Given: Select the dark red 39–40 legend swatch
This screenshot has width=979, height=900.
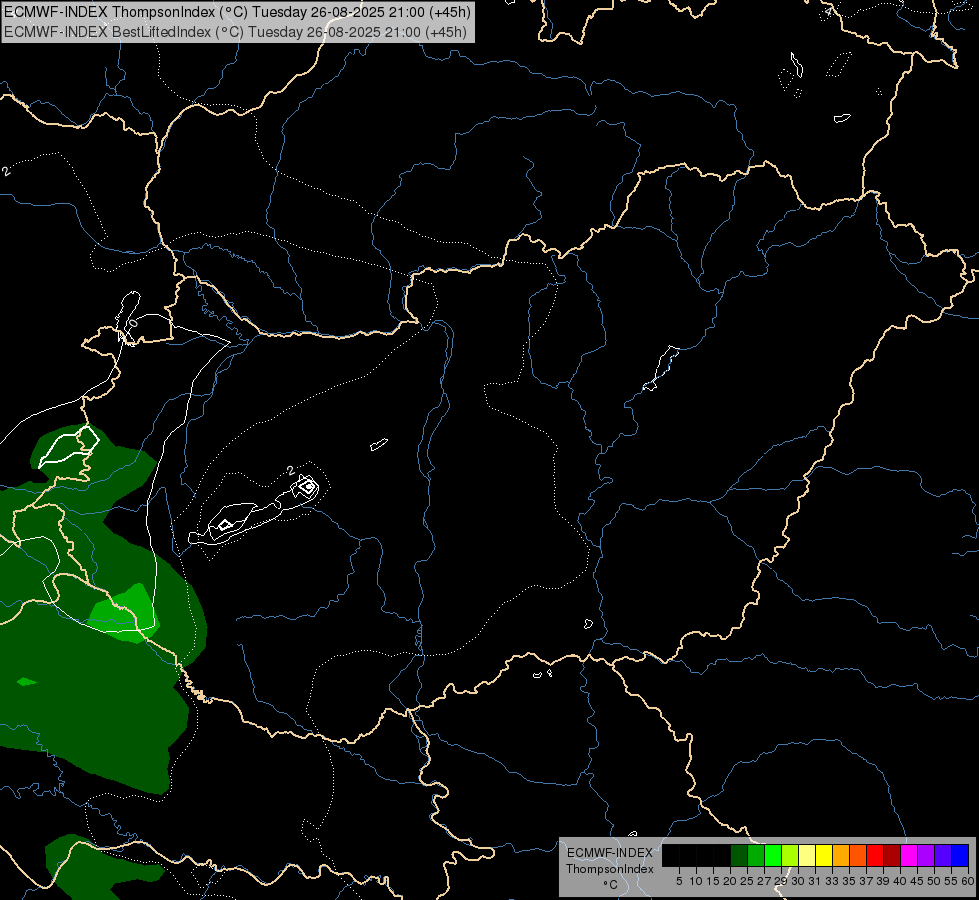Looking at the screenshot, I should coord(892,856).
